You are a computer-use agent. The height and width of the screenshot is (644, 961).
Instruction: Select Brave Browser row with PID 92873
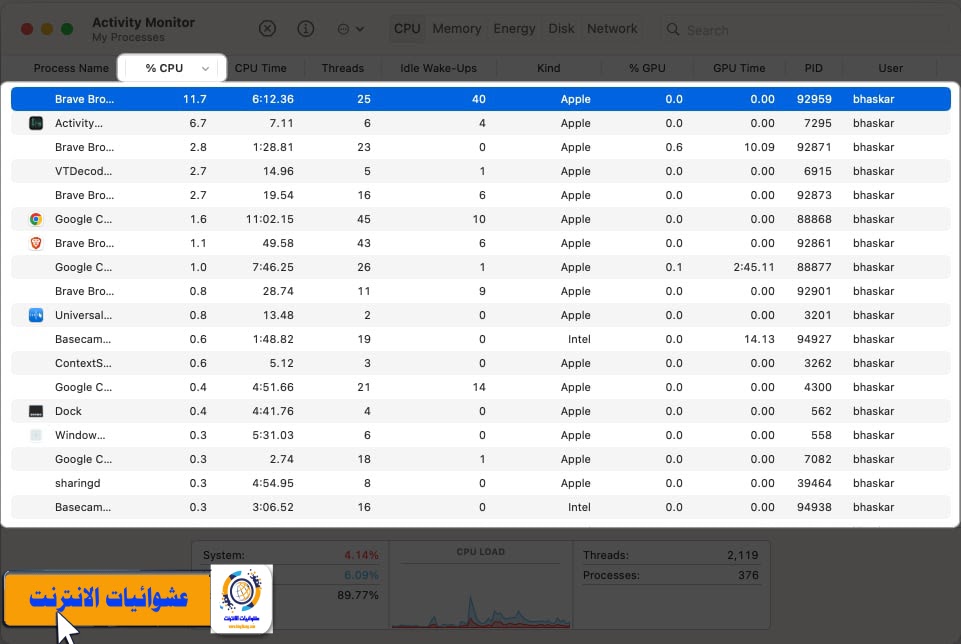point(480,195)
